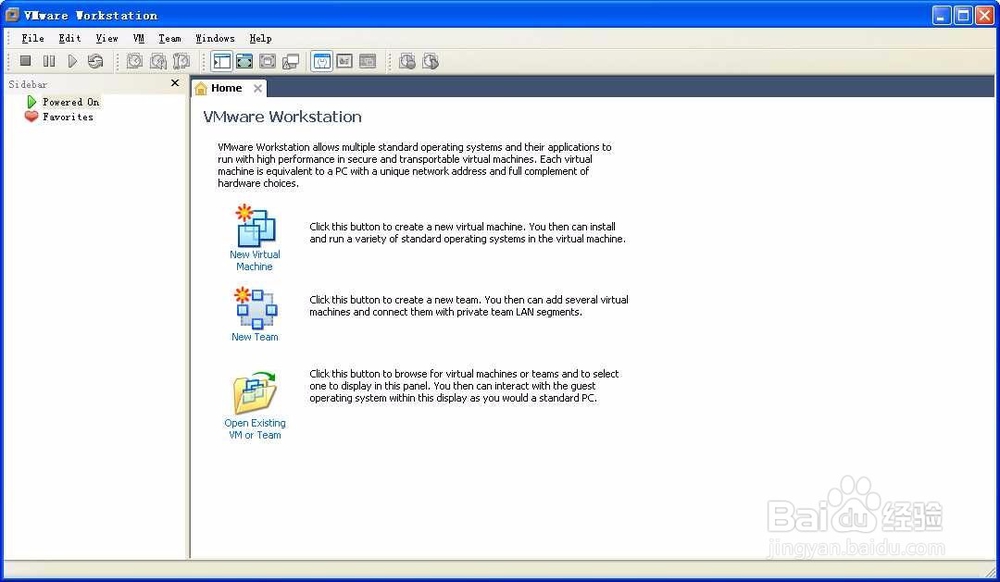Close the VMware Workstation window
The width and height of the screenshot is (1000, 582).
(x=985, y=15)
